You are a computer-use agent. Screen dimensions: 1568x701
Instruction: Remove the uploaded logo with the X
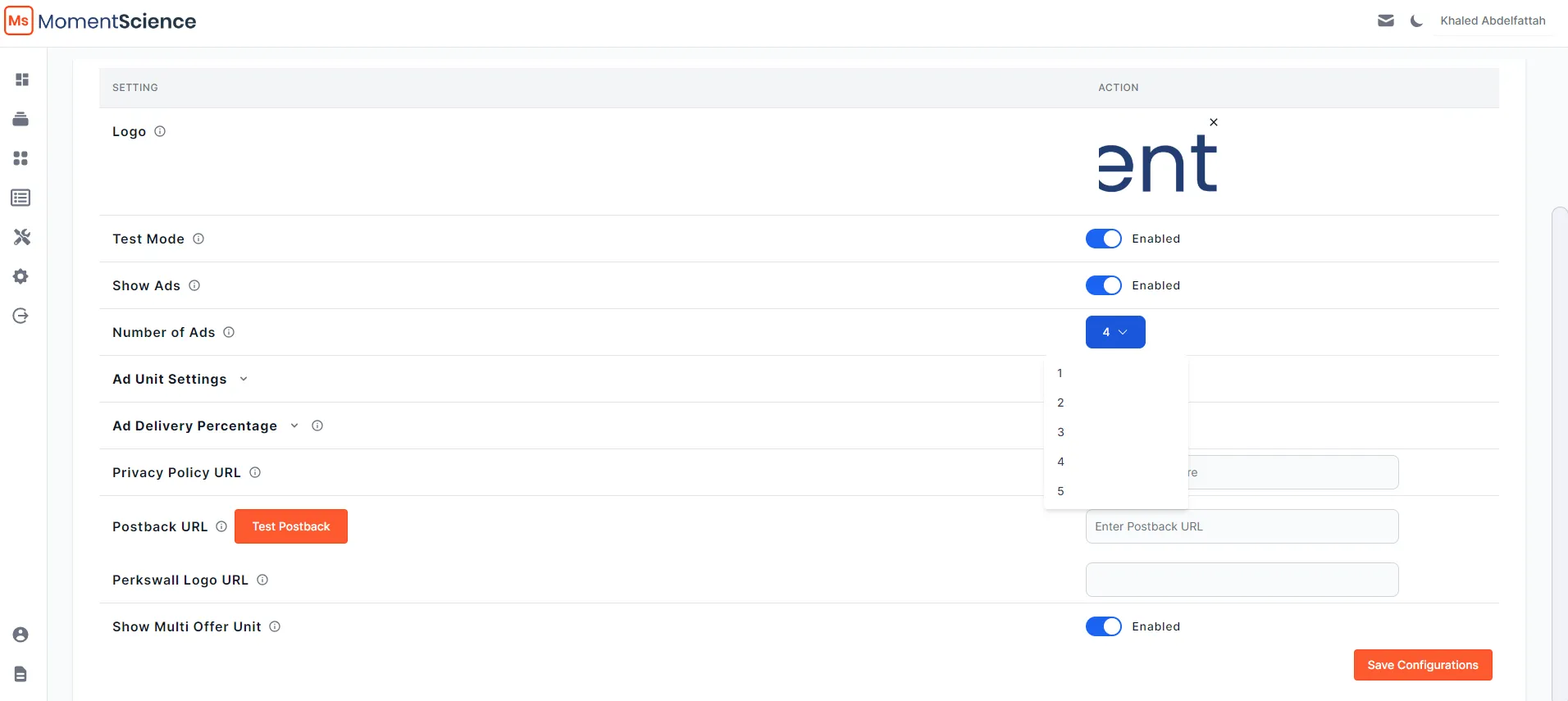[x=1214, y=122]
